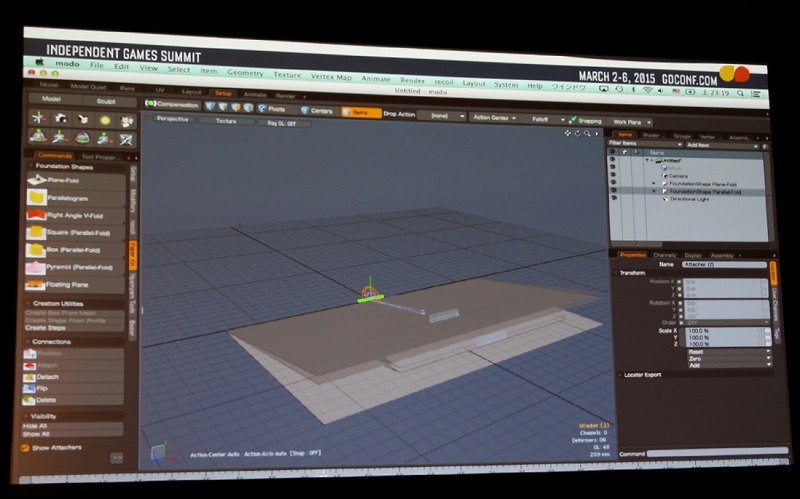
Task: Toggle visibility eye for Directional Light
Action: click(x=614, y=197)
